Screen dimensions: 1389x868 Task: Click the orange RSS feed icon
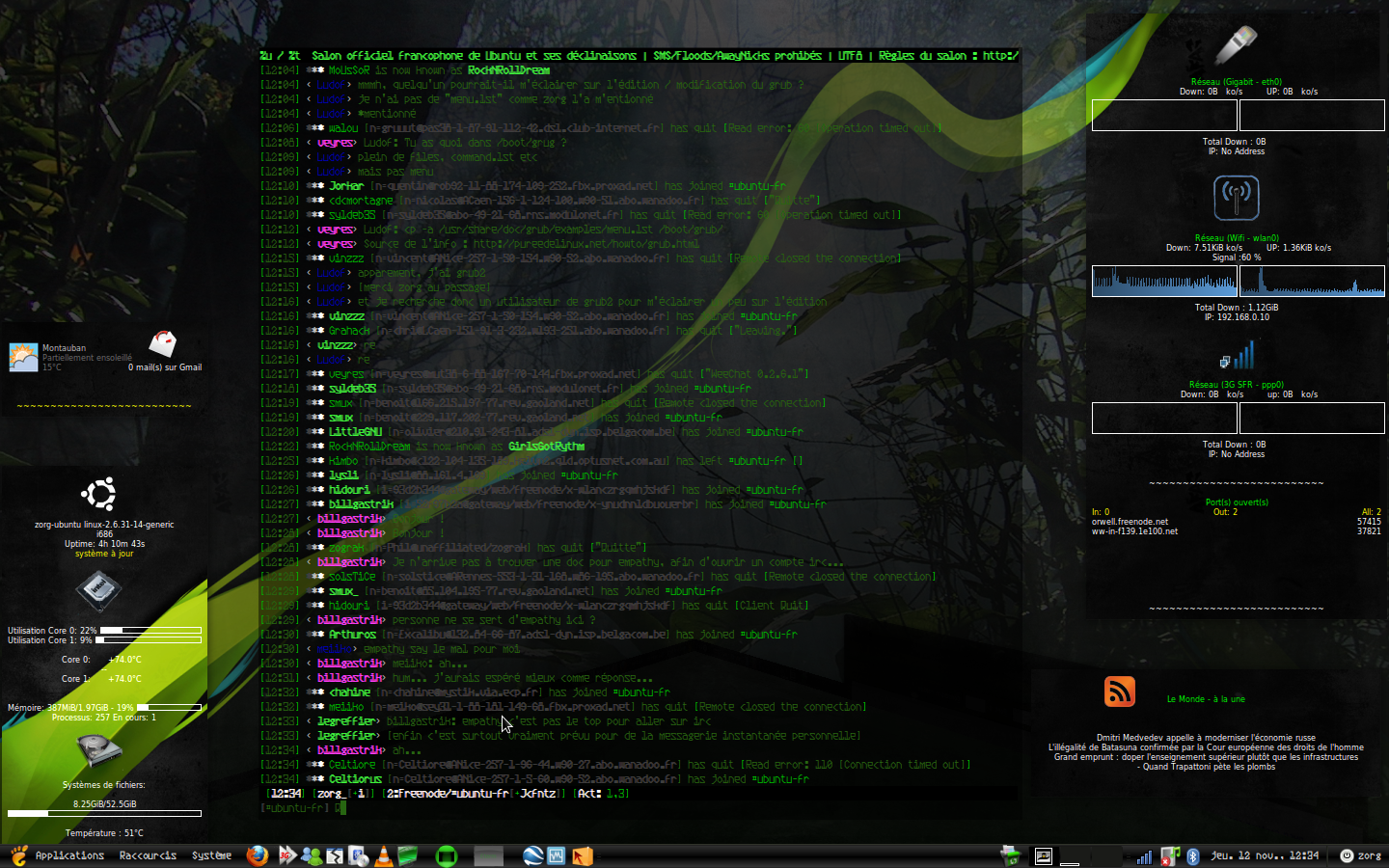[x=1119, y=692]
